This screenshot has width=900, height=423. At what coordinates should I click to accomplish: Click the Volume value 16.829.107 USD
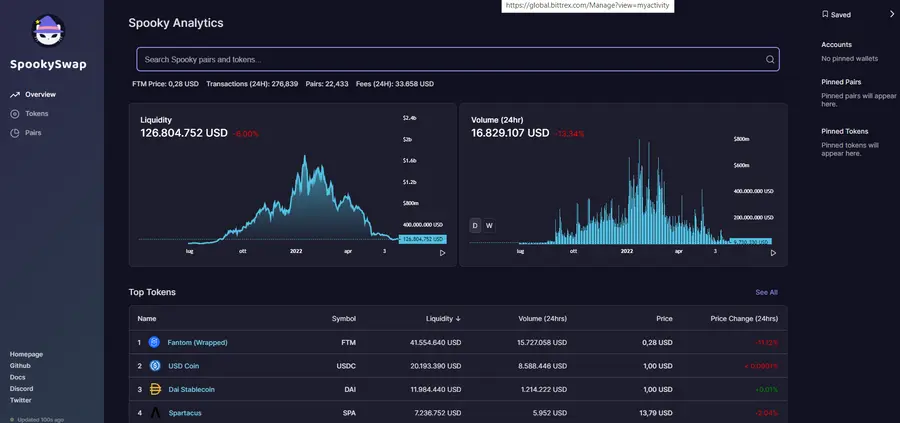click(510, 133)
